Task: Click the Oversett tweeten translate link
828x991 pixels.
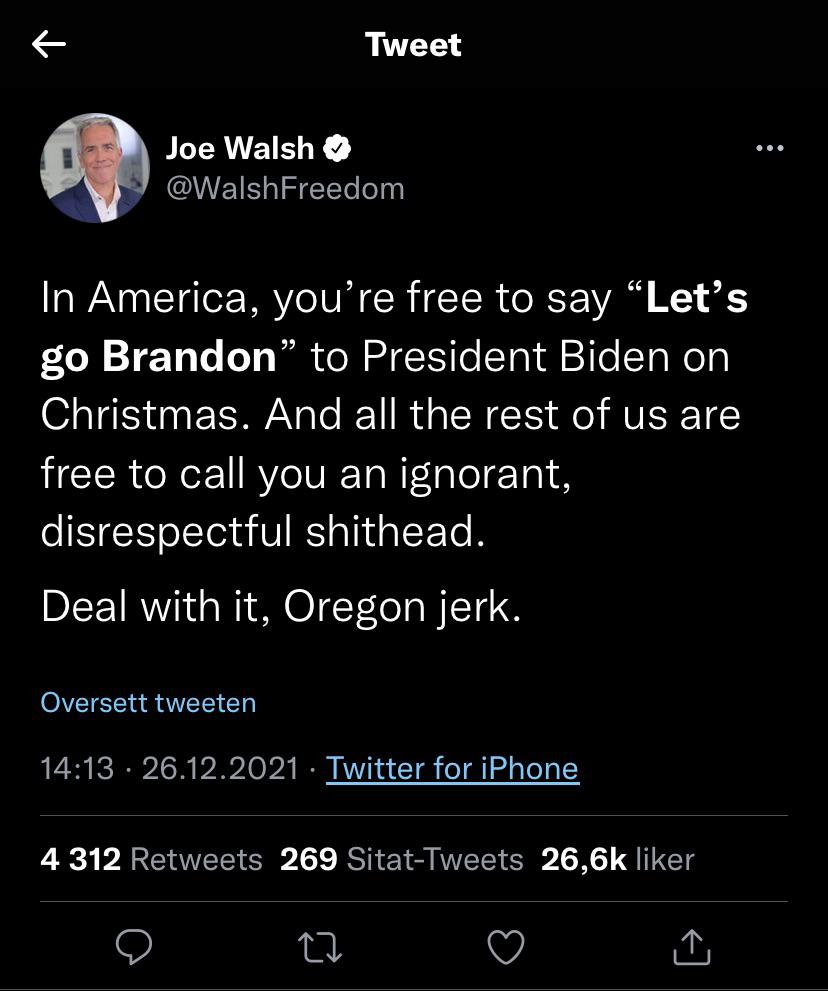Action: (x=148, y=702)
